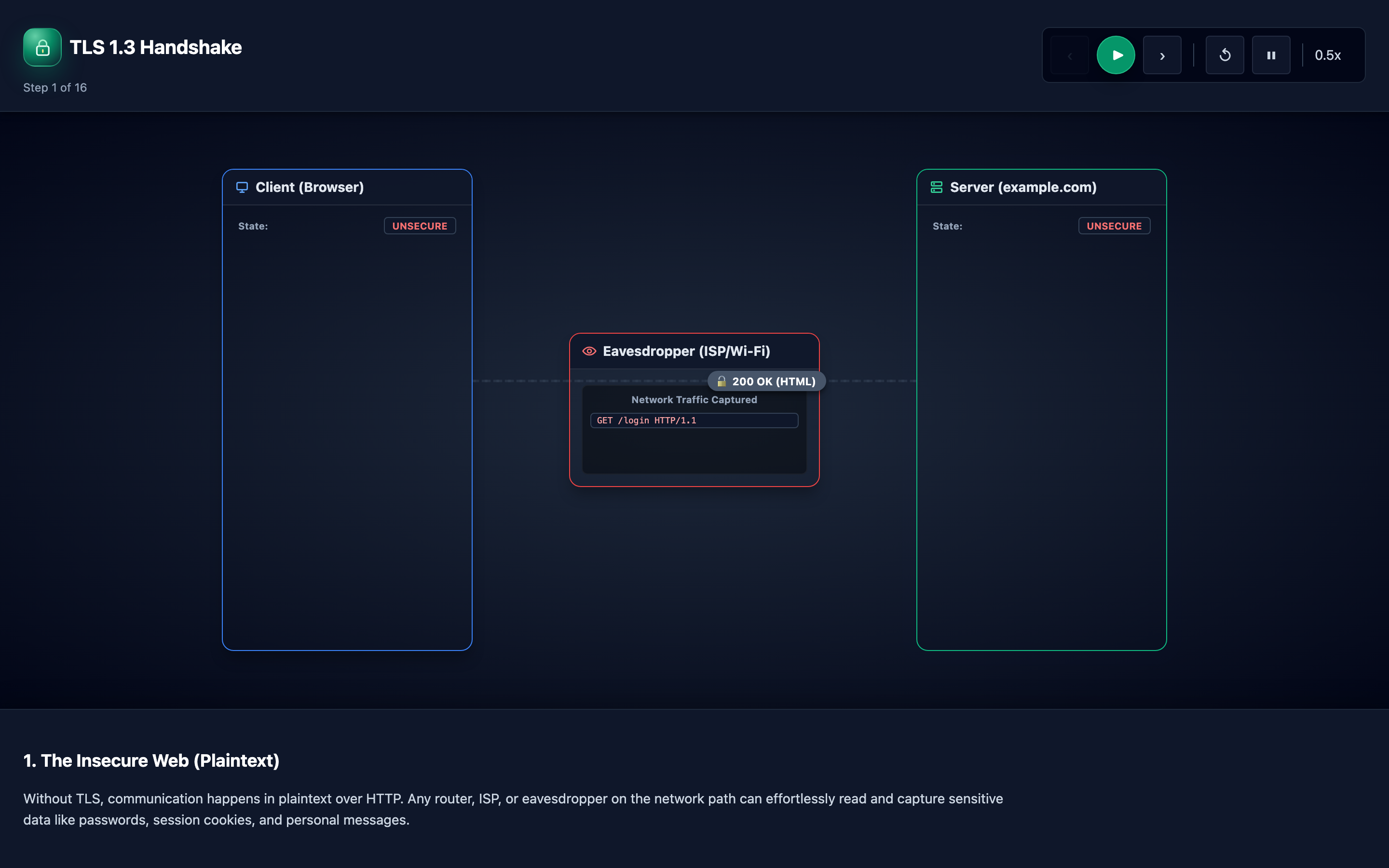
Task: Click The Insecure Web (Plaintext) heading
Action: click(x=151, y=760)
